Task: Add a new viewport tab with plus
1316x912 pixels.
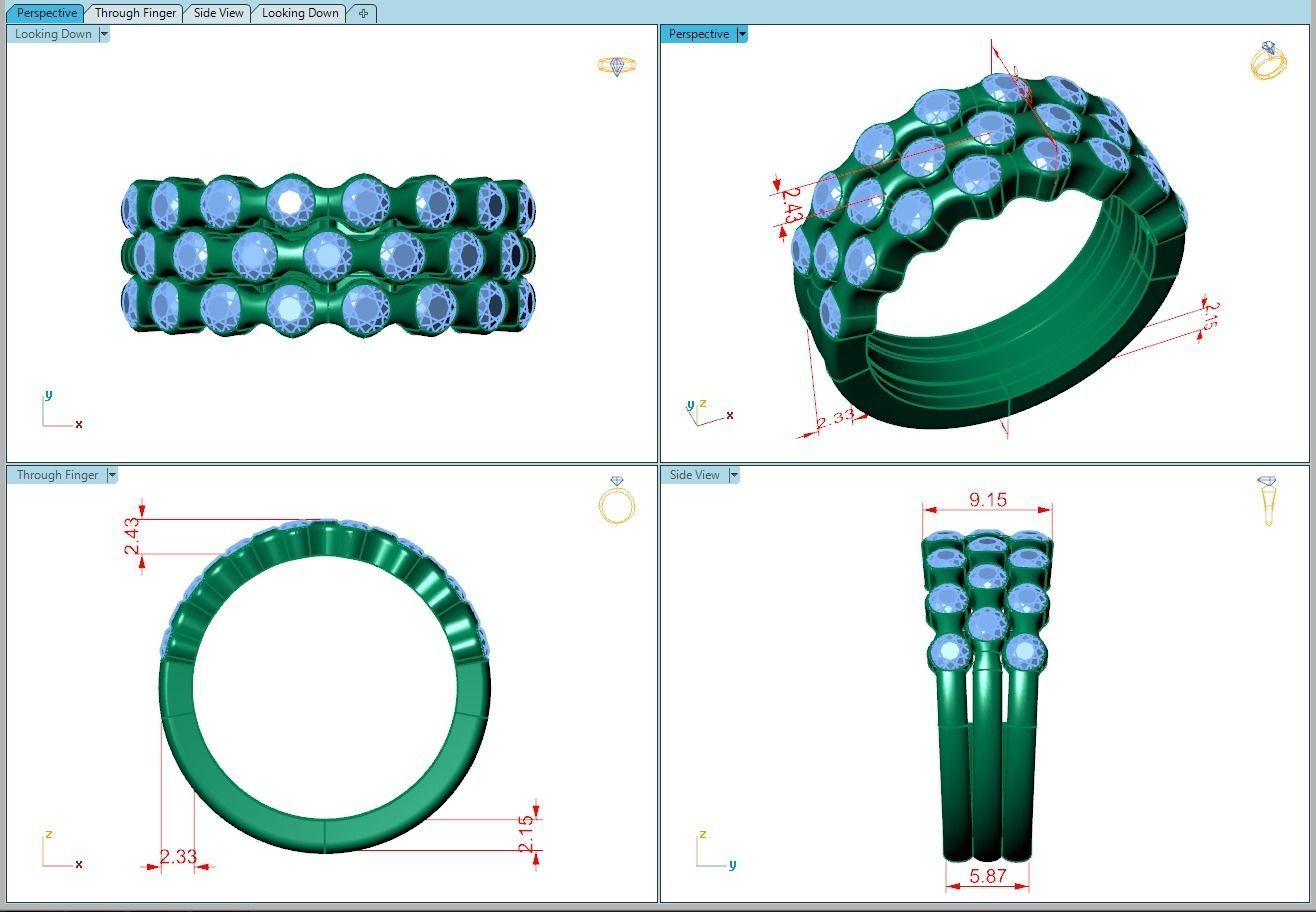Action: click(x=363, y=13)
